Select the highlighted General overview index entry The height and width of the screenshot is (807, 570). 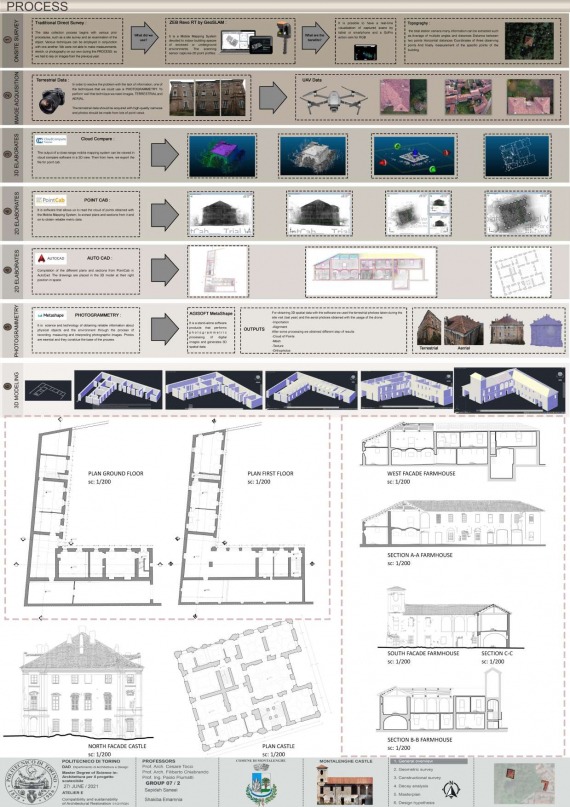[429, 761]
